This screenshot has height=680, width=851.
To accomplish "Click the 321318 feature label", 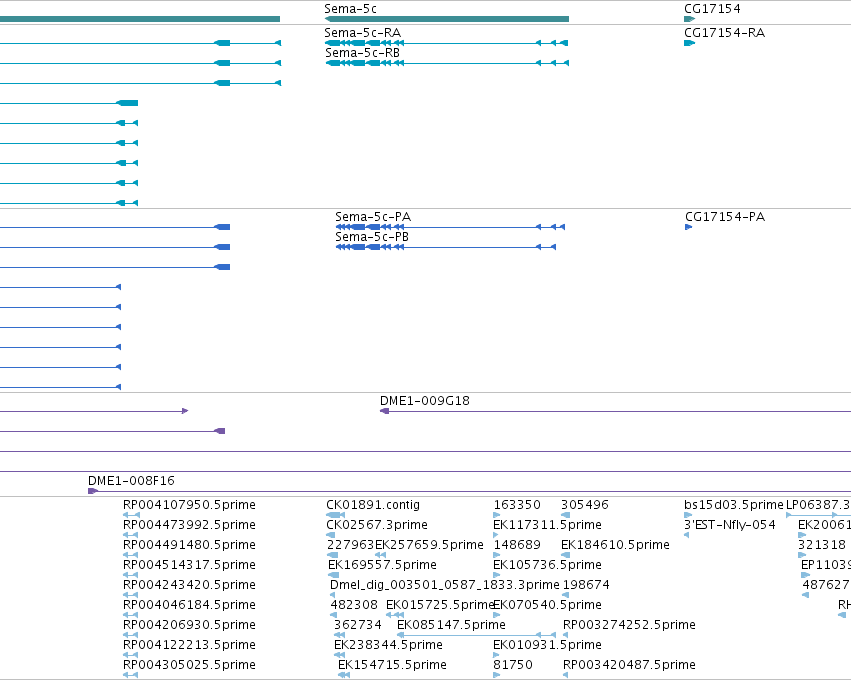I will (822, 545).
